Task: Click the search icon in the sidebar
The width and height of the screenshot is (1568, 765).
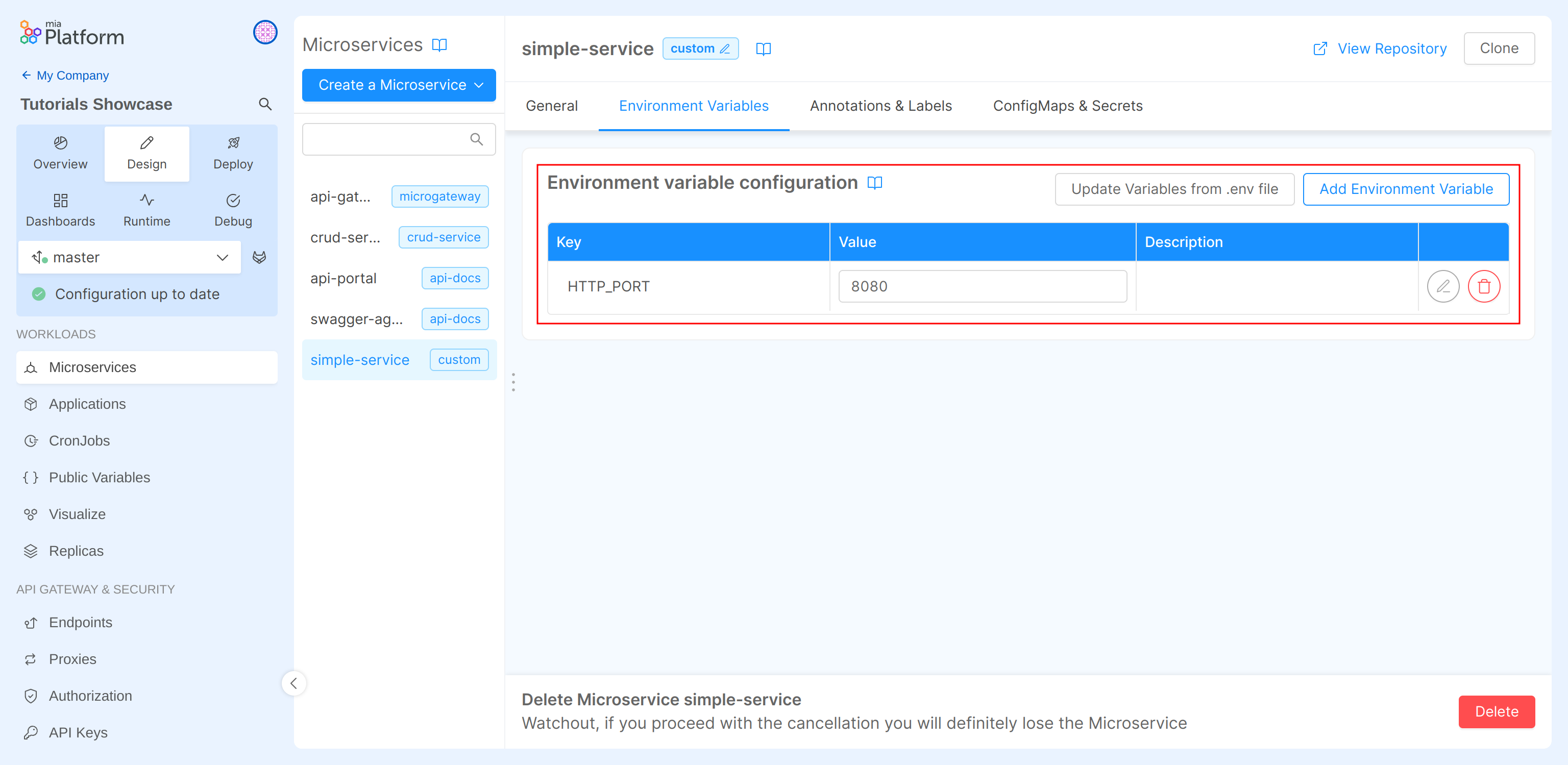Action: [x=265, y=104]
